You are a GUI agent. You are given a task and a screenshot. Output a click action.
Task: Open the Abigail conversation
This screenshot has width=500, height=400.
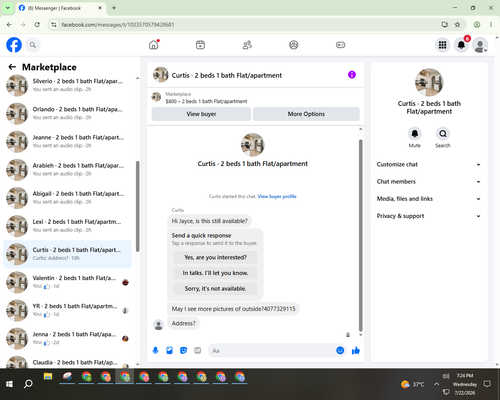click(67, 198)
